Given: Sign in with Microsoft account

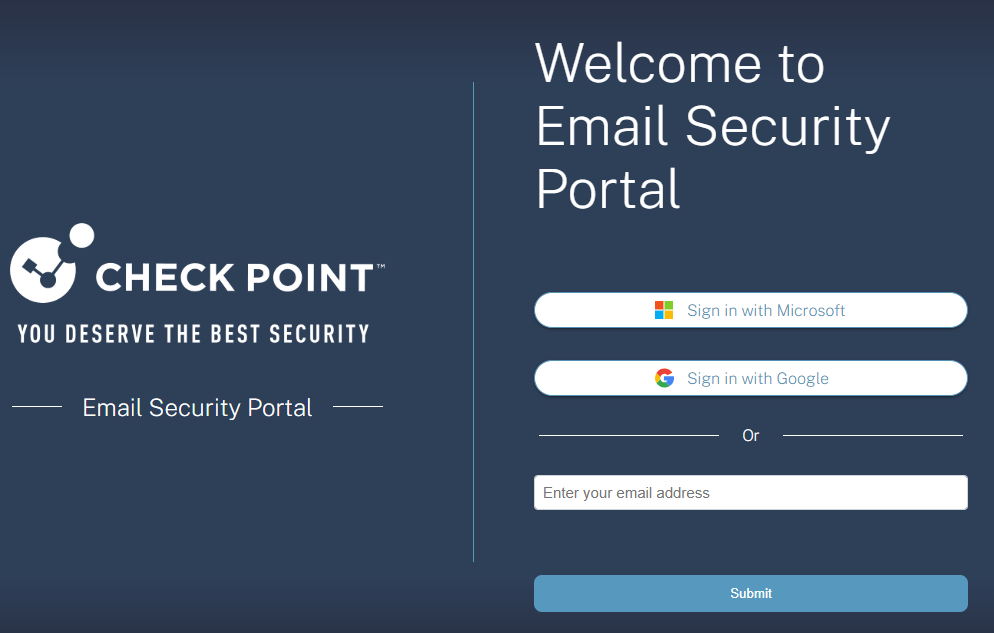Looking at the screenshot, I should (751, 310).
